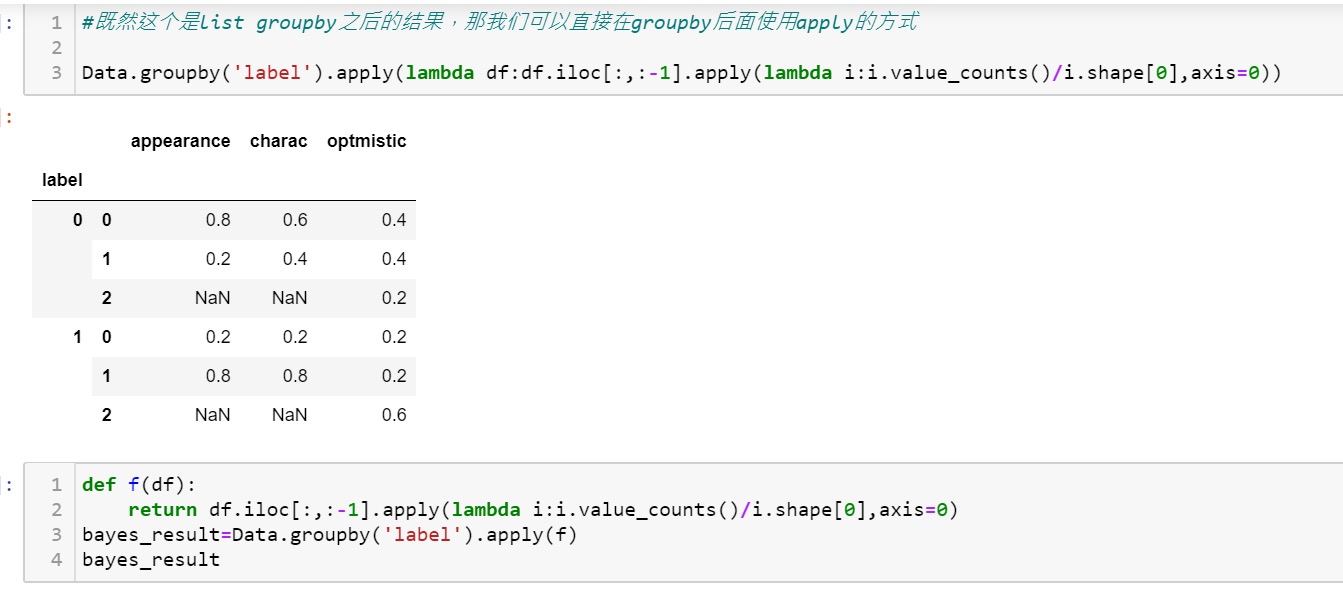Click the NaN charac value under label 1
Viewport: 1343px width, 589px height.
289,415
